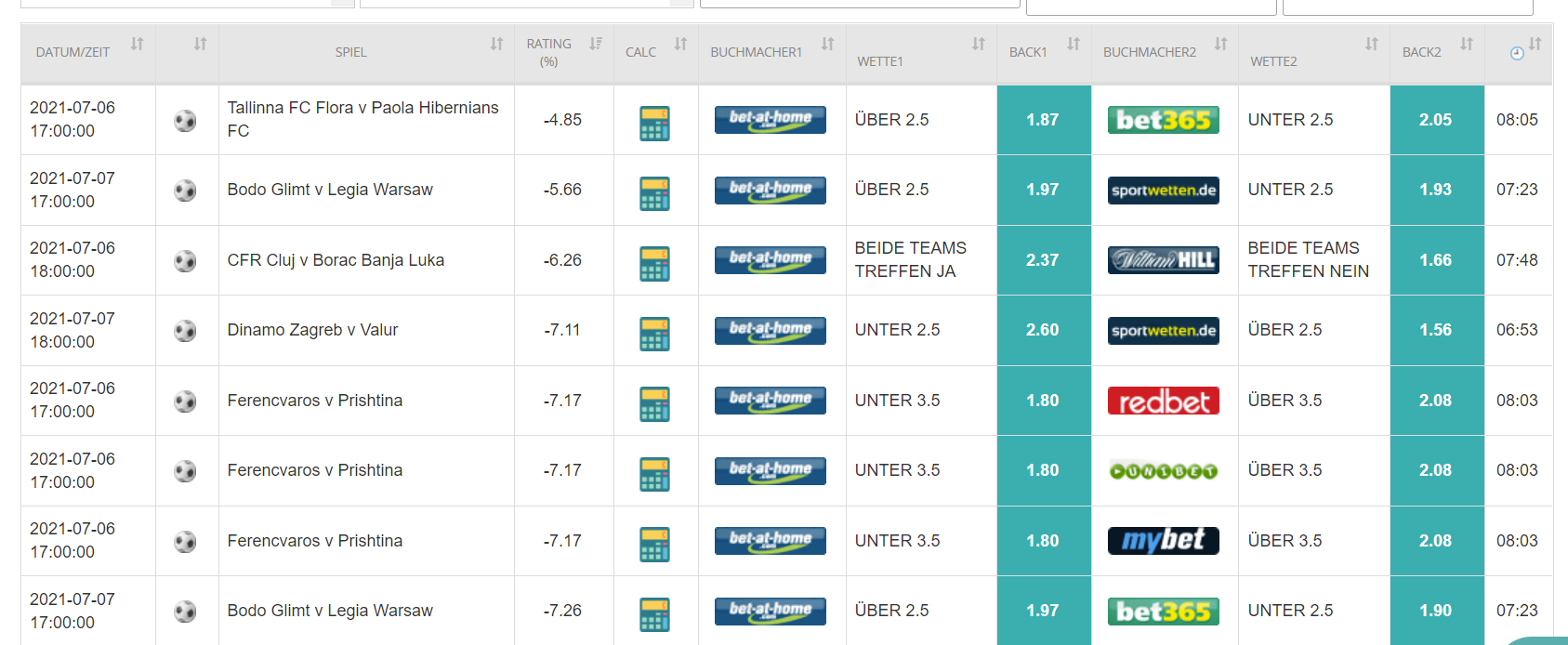Click soccer ball icon in Bodo Glimt -5.66 row

pyautogui.click(x=185, y=191)
